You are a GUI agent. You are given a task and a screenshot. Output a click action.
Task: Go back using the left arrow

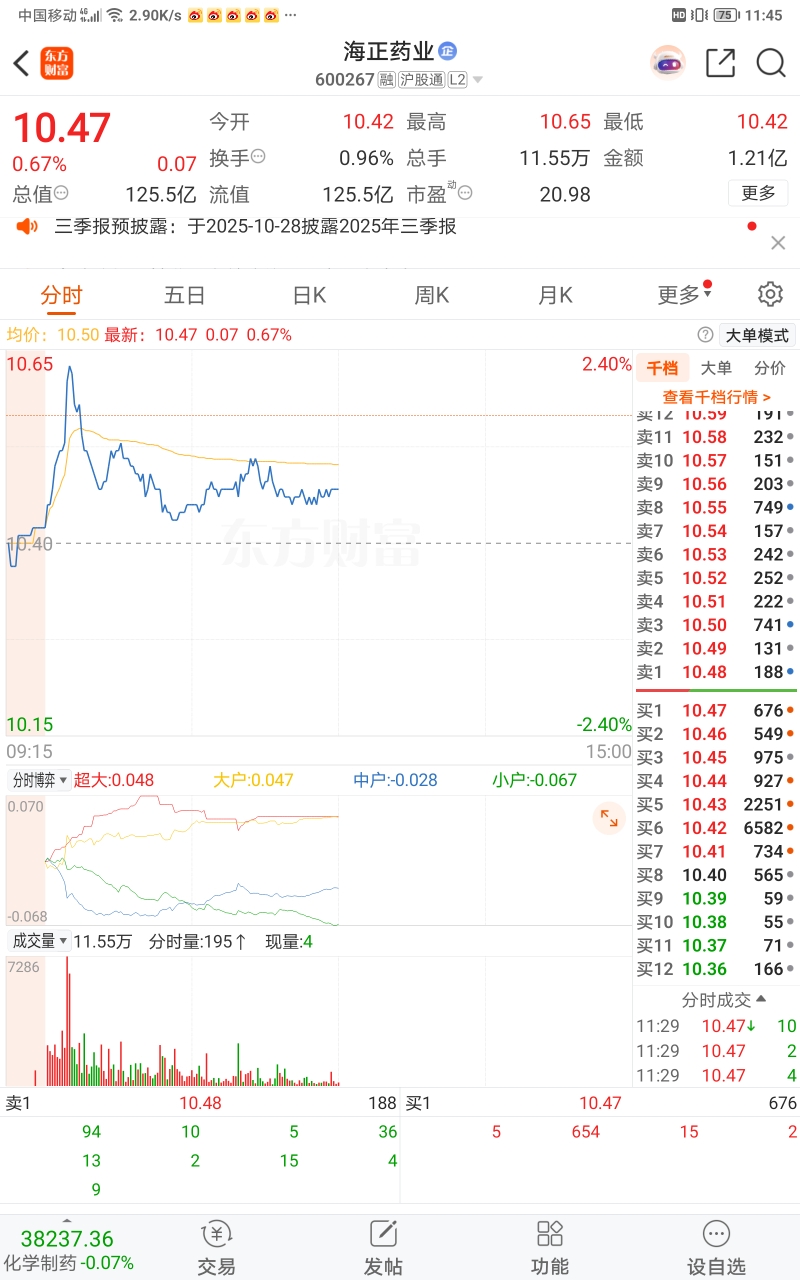[21, 64]
